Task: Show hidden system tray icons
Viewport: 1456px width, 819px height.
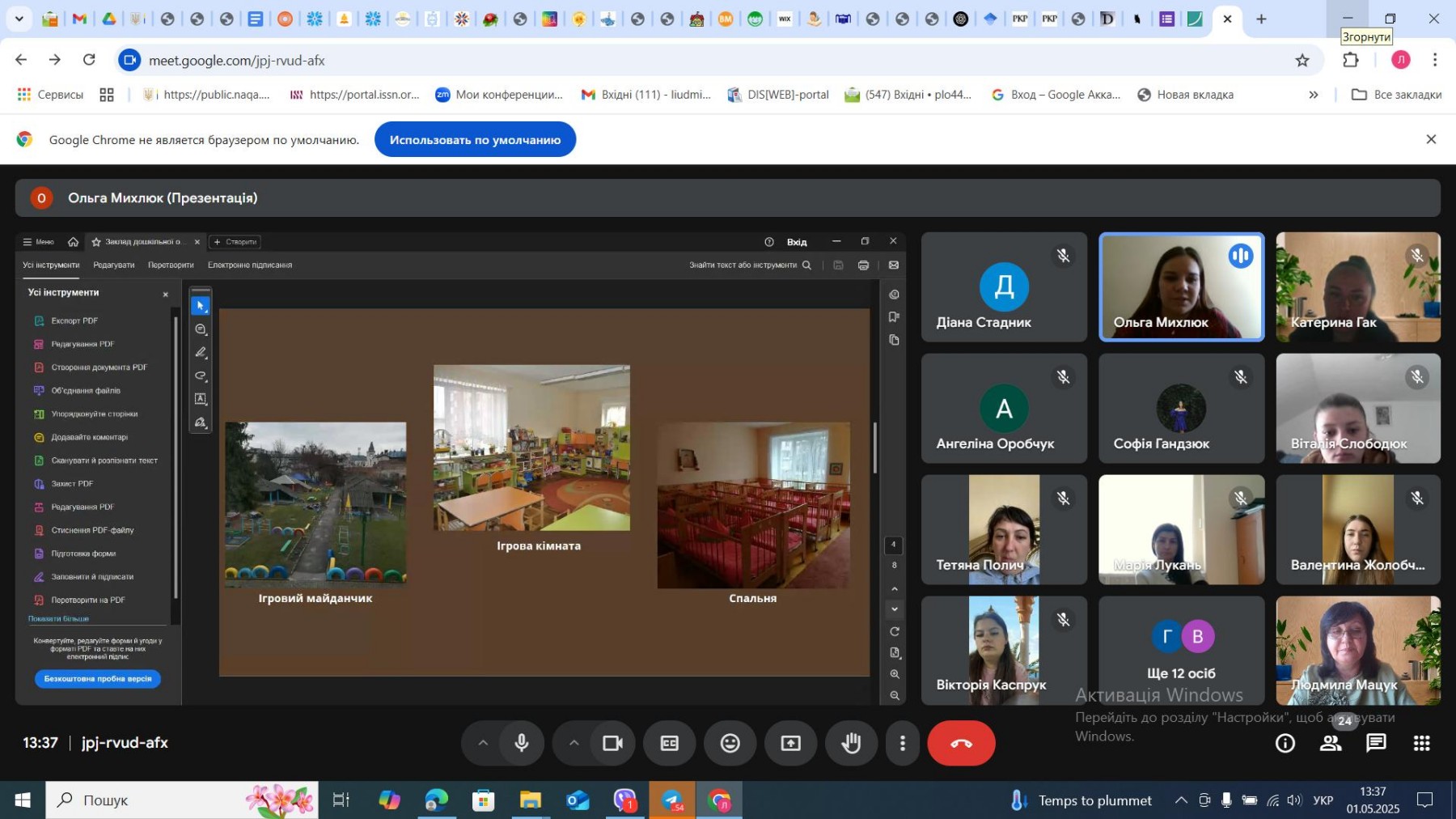Action: pyautogui.click(x=1181, y=800)
